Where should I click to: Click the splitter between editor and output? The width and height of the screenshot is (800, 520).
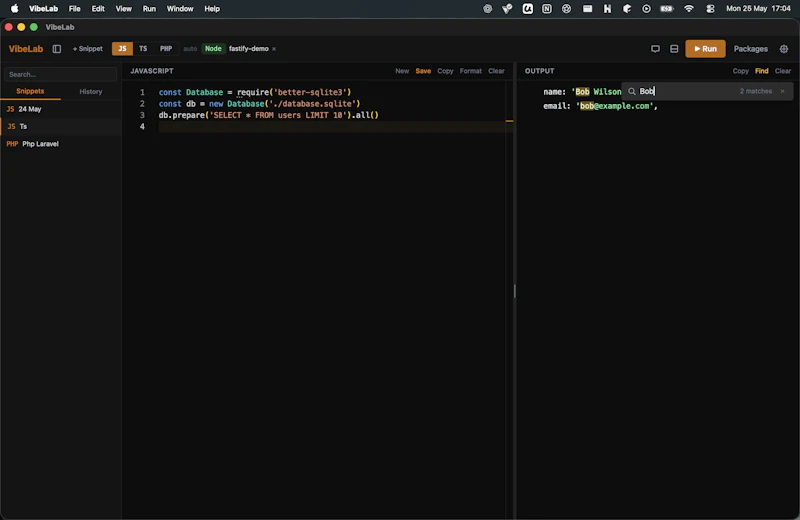pos(515,291)
